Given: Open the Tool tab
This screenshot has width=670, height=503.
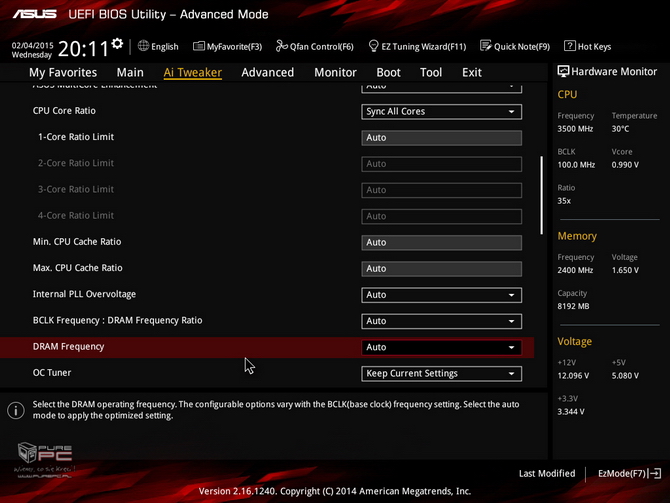Looking at the screenshot, I should 431,72.
